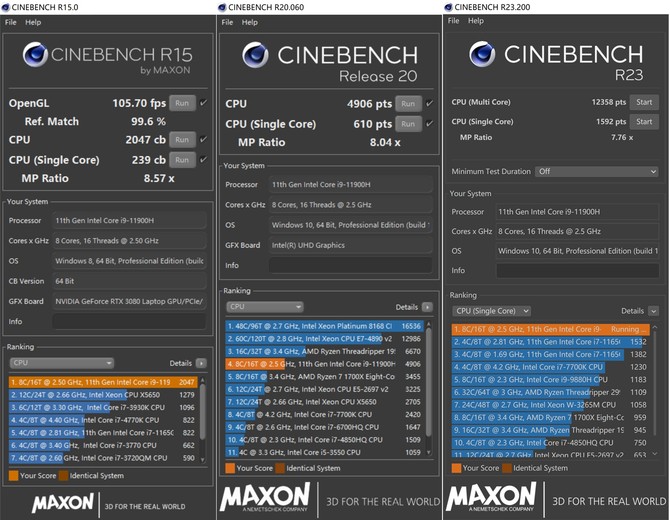Open Help menu in Cinebench R23
This screenshot has height=520, width=670.
pos(476,21)
